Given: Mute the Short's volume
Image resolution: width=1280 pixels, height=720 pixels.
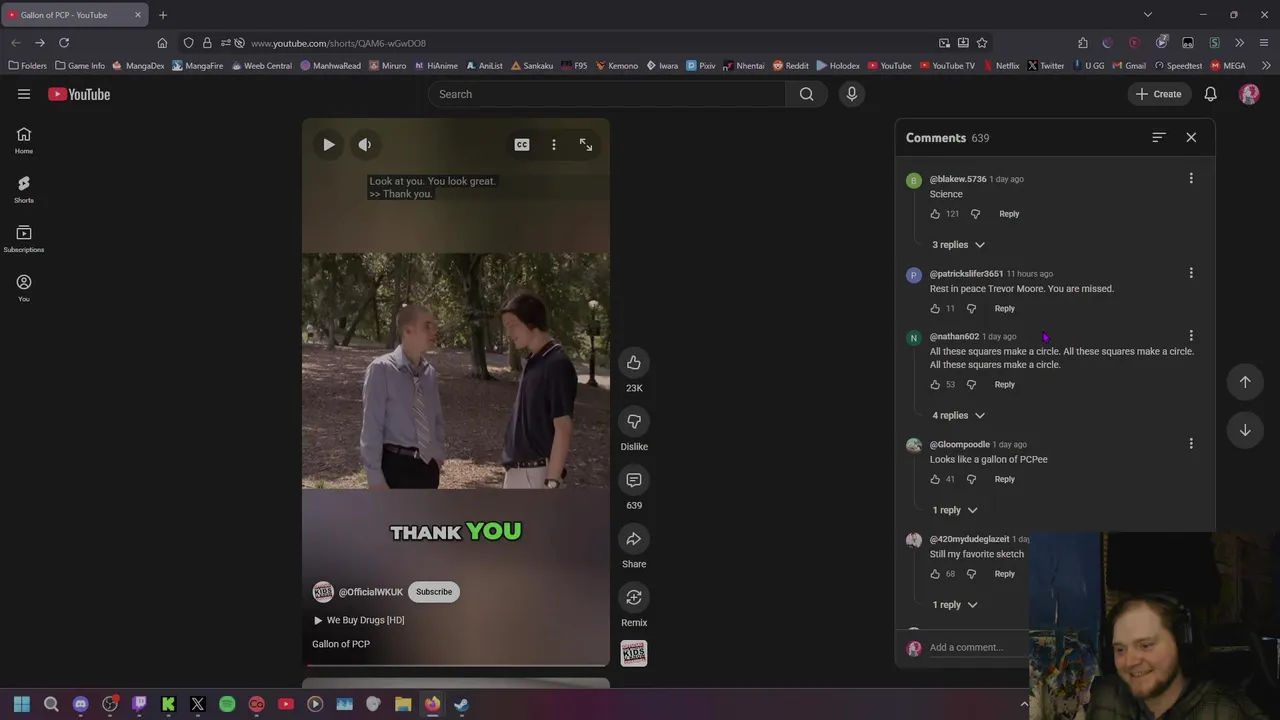Looking at the screenshot, I should point(365,145).
